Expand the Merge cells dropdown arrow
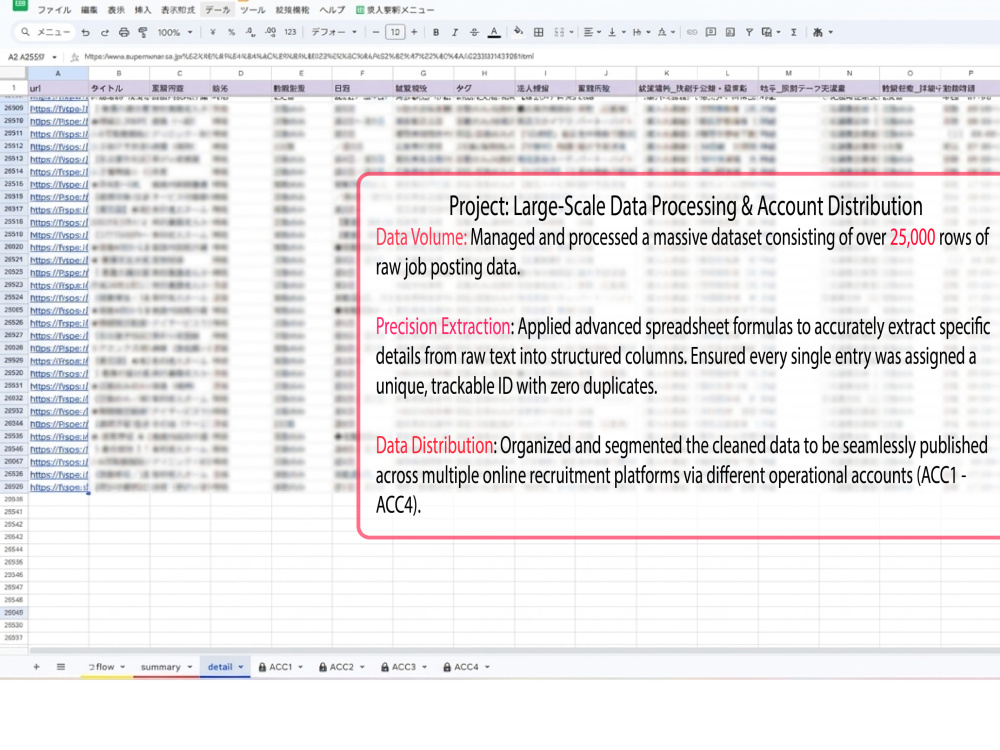 [x=571, y=32]
